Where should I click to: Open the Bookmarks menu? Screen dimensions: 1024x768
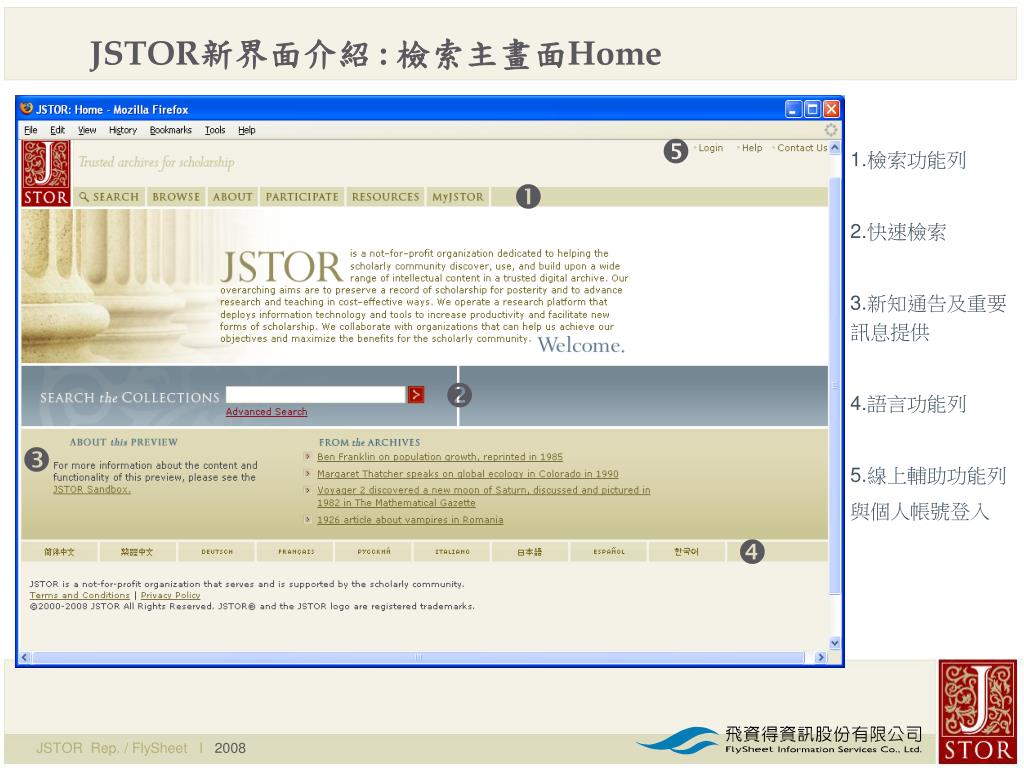click(x=170, y=130)
